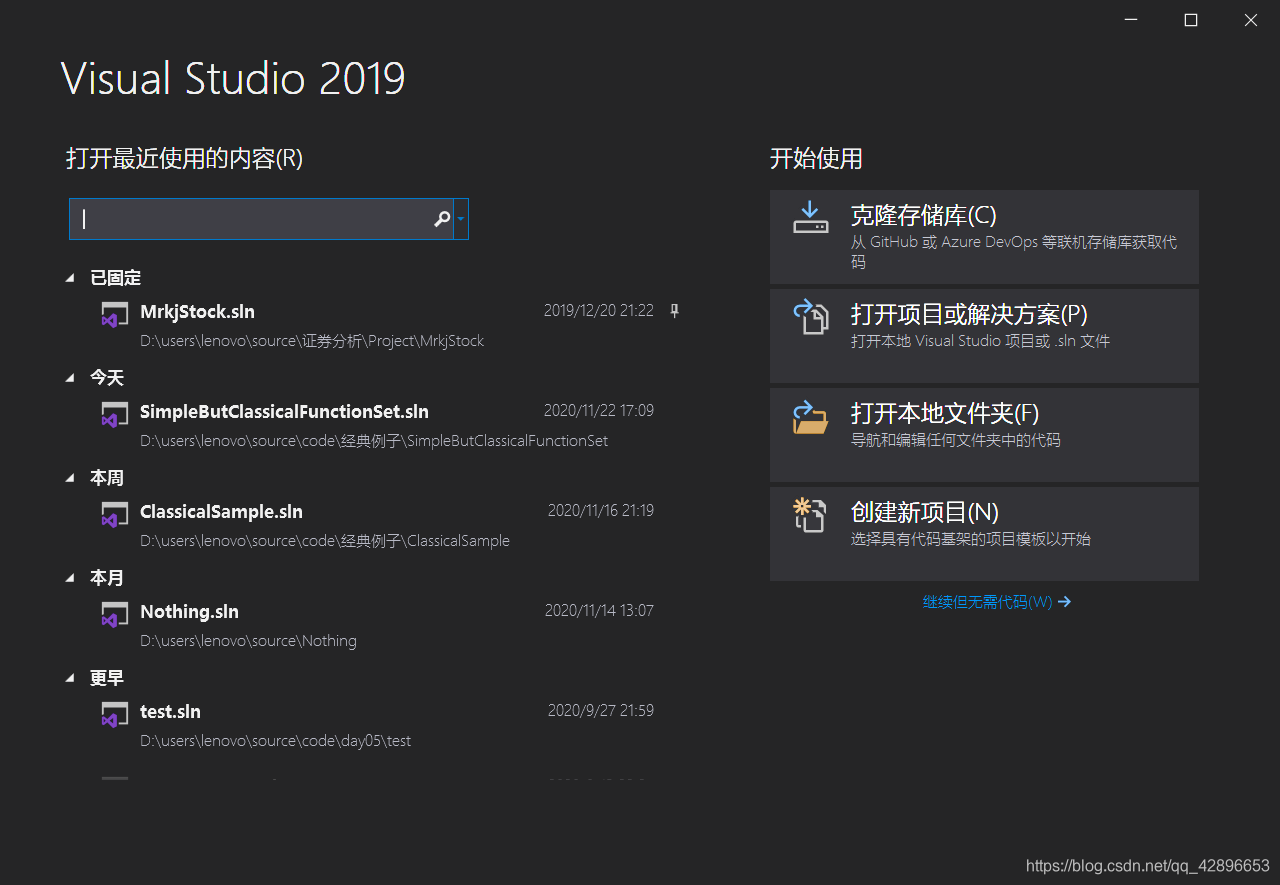1280x885 pixels.
Task: Click the ClassicalSample.sln solution icon
Action: tap(114, 515)
